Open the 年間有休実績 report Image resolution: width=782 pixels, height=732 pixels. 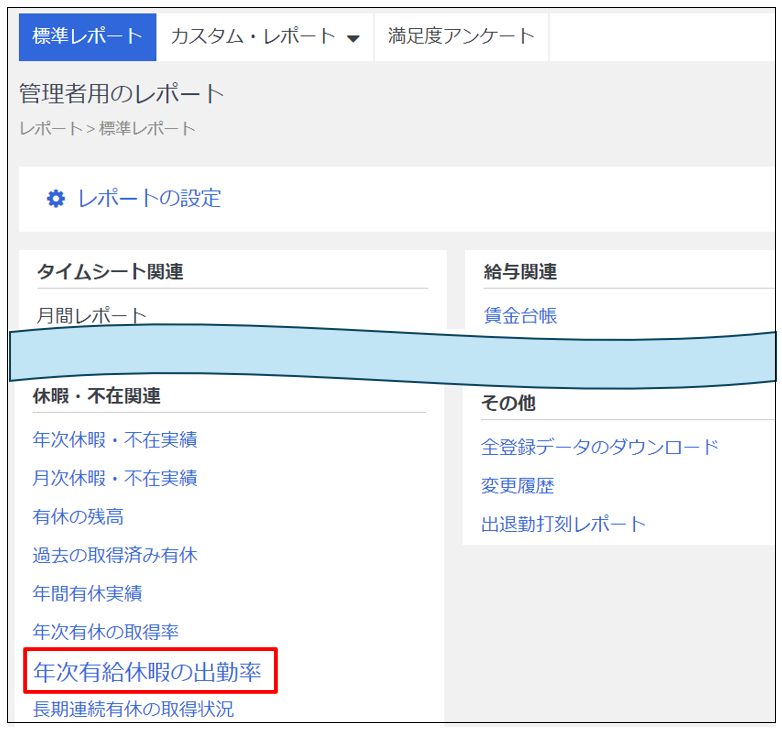coord(87,593)
